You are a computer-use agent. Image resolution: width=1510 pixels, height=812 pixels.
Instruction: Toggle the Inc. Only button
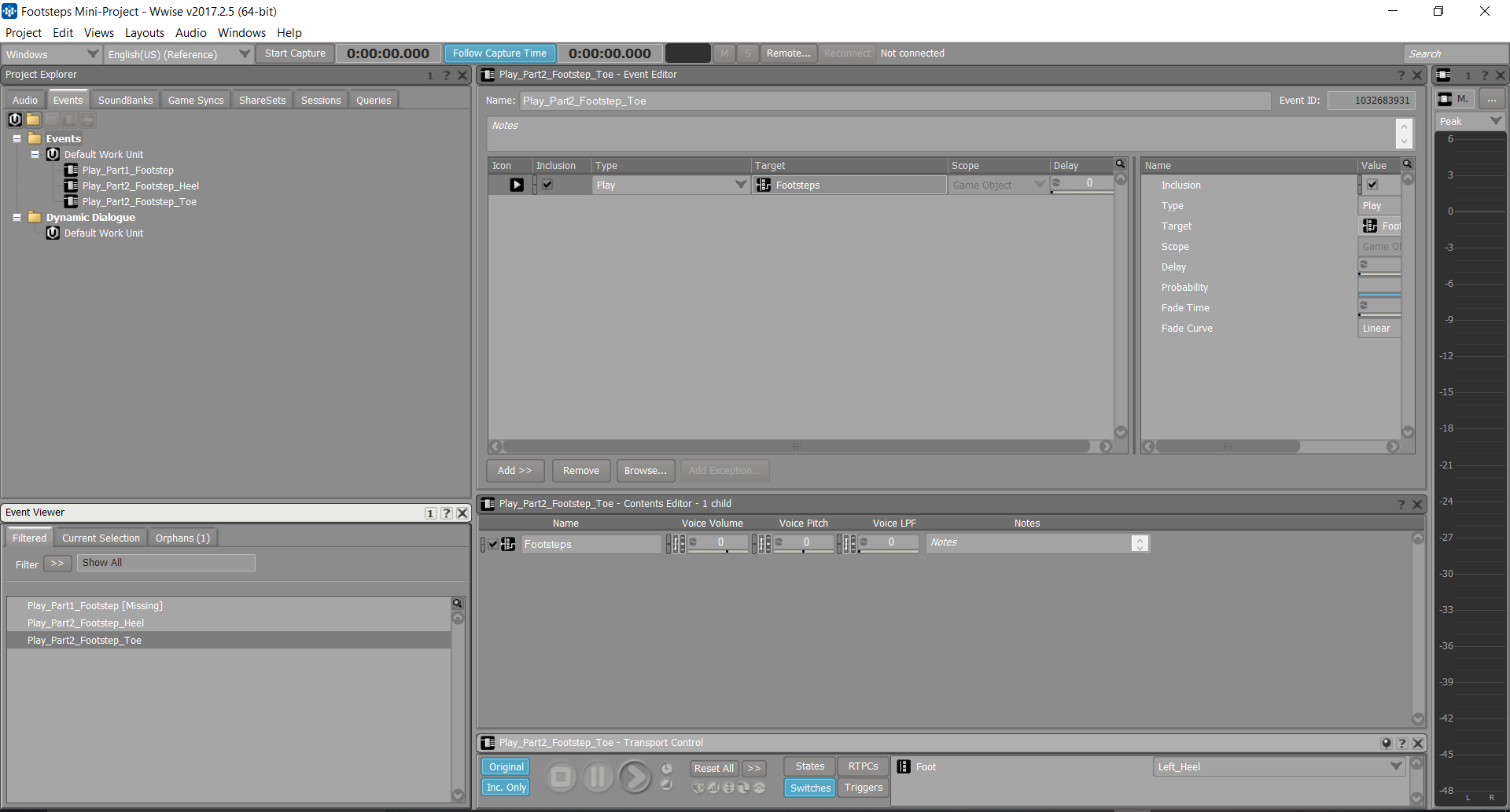(x=506, y=788)
